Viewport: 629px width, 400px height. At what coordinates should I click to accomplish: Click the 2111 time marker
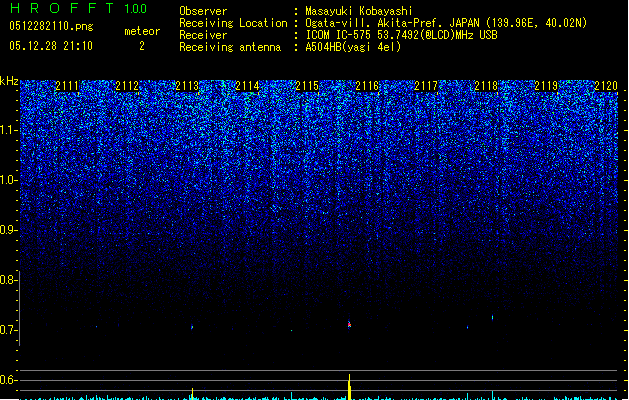[x=67, y=86]
